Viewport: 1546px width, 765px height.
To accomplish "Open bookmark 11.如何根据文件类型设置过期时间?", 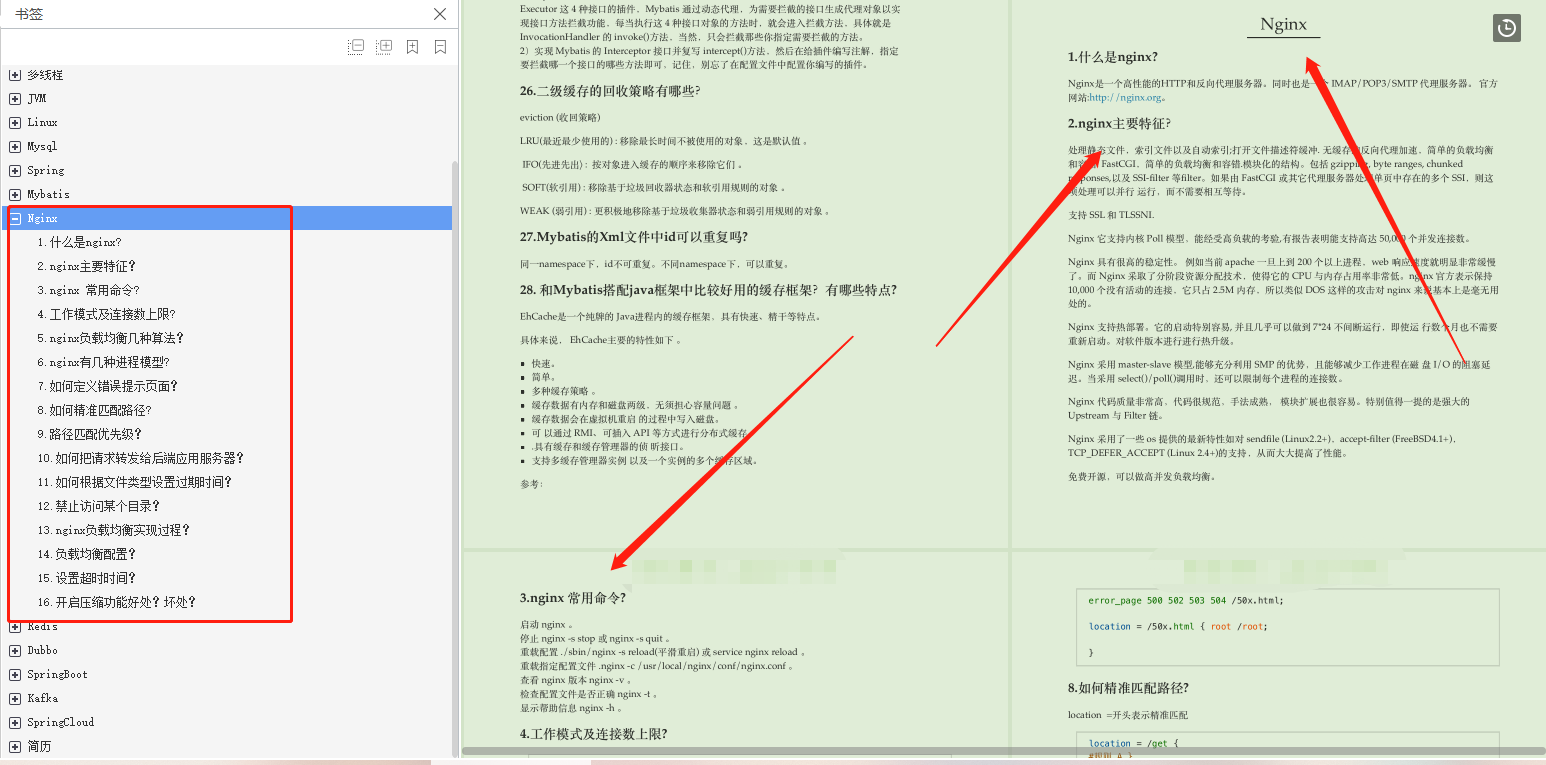I will pyautogui.click(x=135, y=482).
